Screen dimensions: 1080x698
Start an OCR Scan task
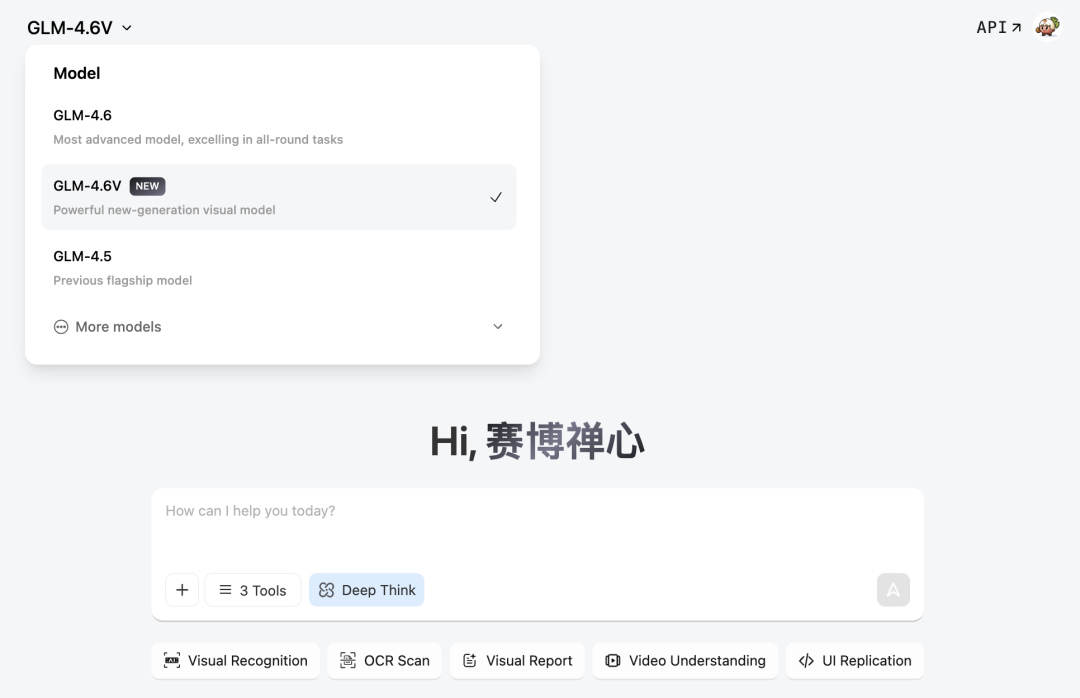pyautogui.click(x=384, y=661)
